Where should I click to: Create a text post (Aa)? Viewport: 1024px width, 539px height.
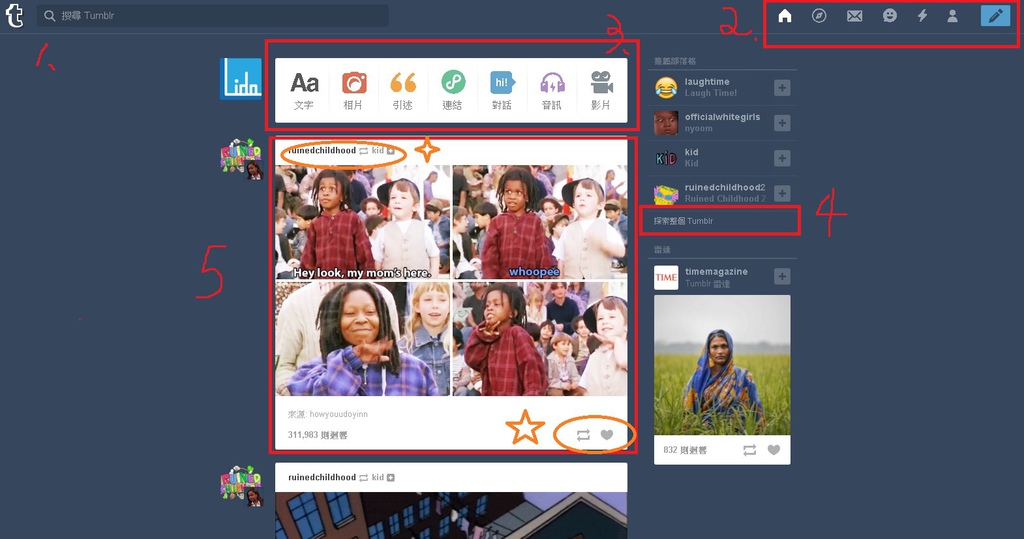304,91
